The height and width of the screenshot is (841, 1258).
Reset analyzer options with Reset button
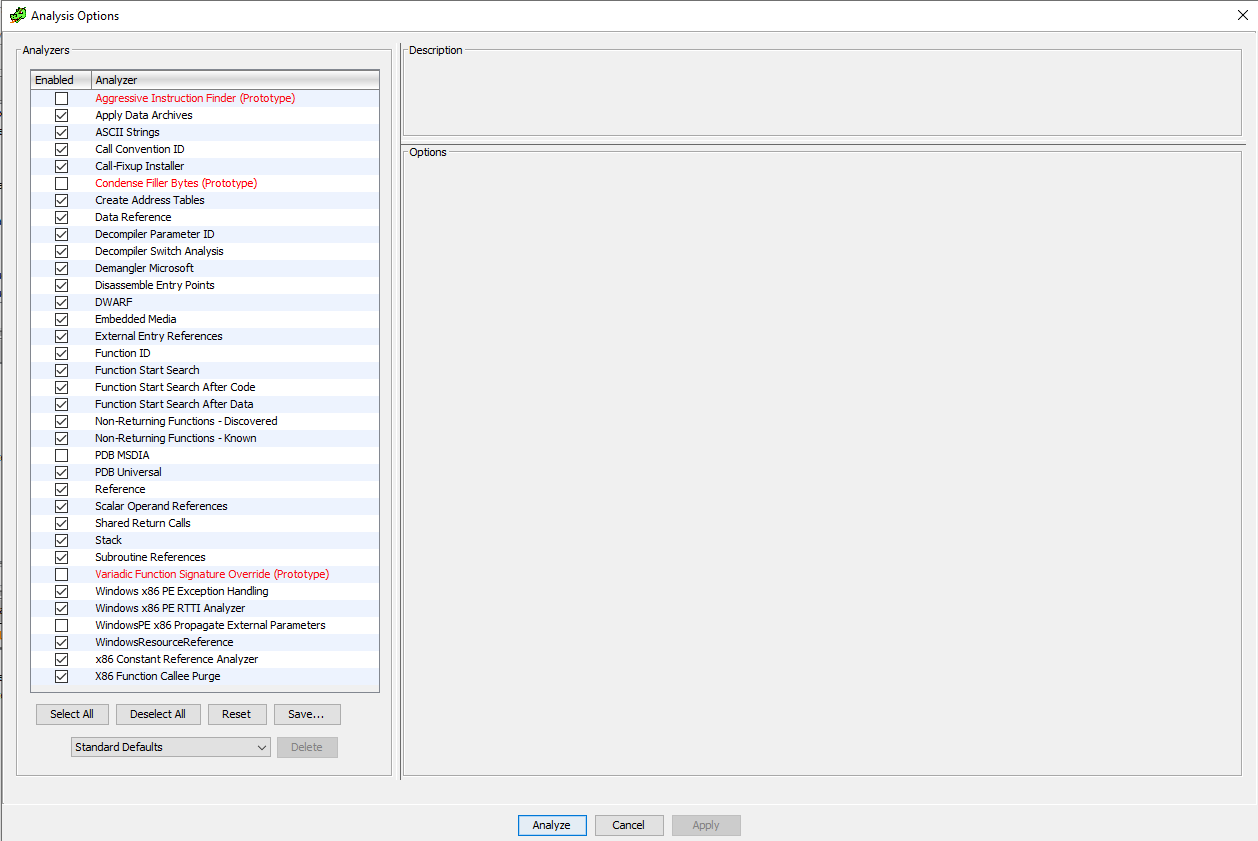237,714
